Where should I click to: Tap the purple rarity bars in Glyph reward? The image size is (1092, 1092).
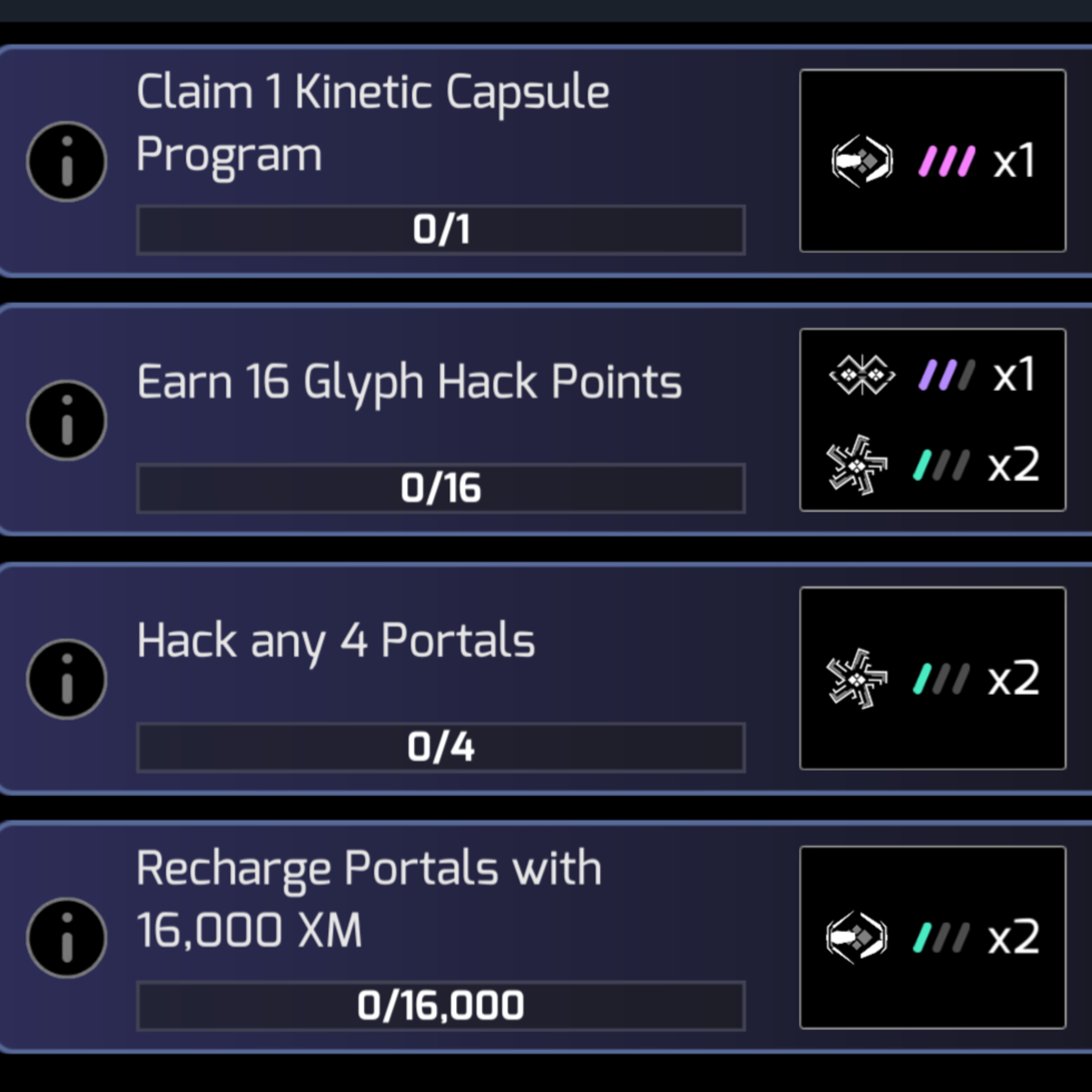tap(947, 375)
